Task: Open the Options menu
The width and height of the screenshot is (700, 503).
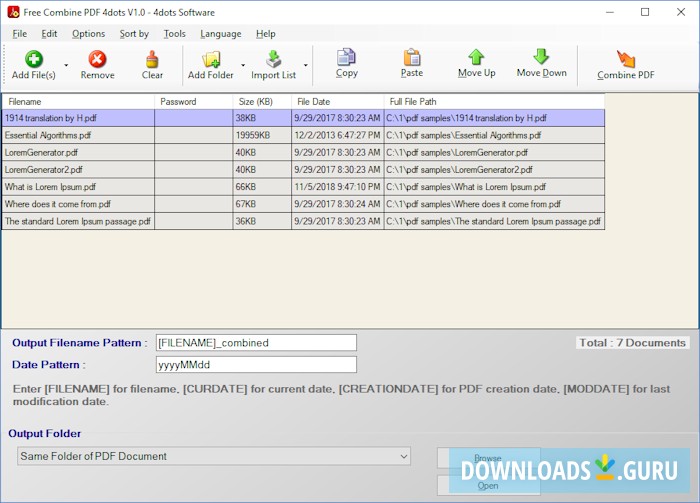Action: pos(88,33)
